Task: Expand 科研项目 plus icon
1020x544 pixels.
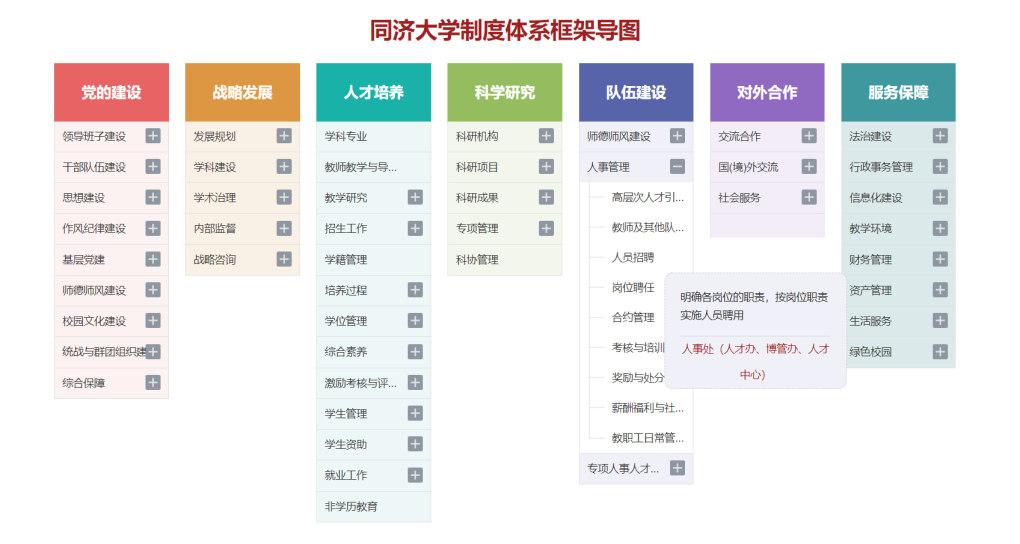Action: [546, 167]
